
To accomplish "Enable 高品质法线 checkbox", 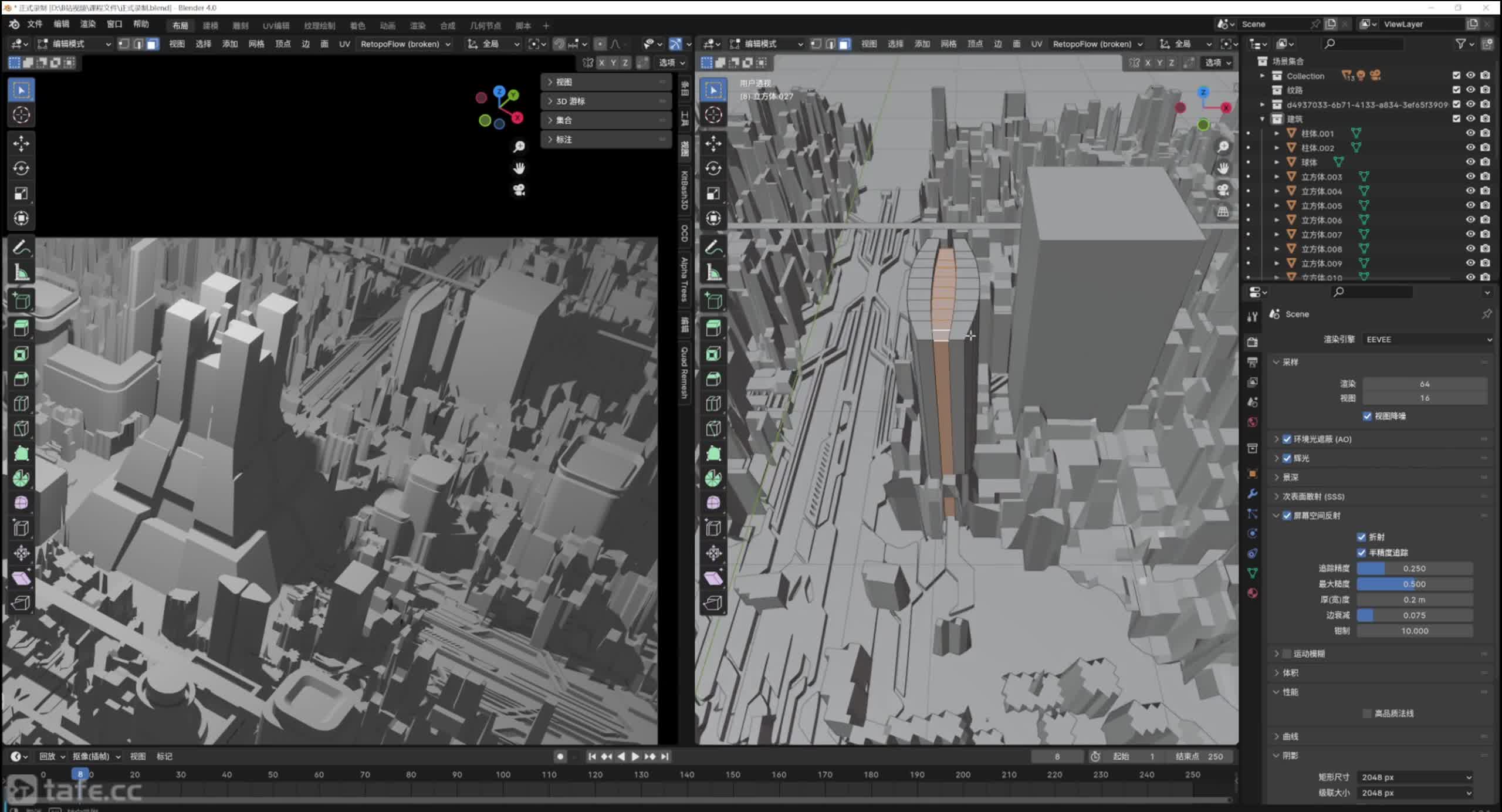I will 1367,713.
